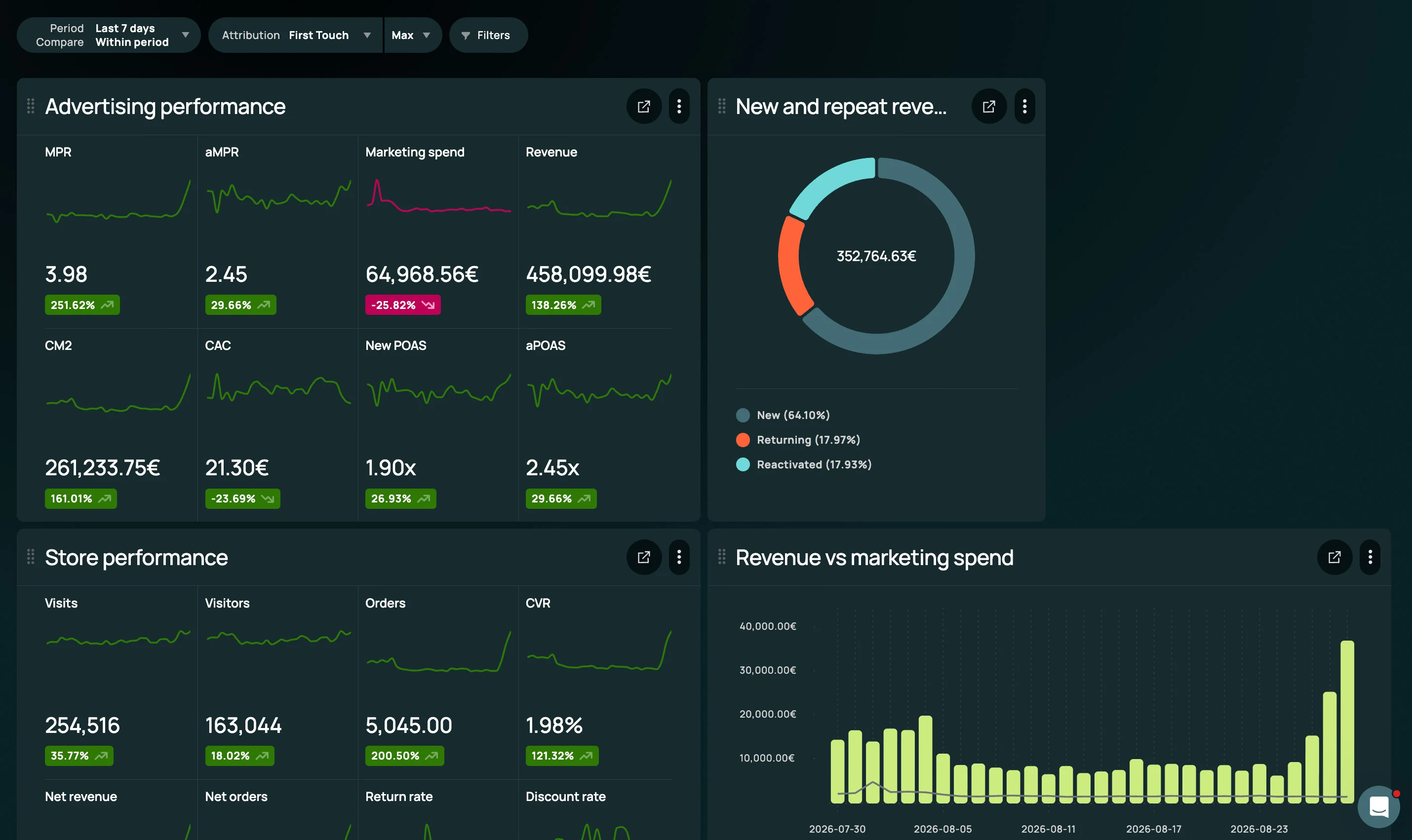Viewport: 1412px width, 840px height.
Task: Click the funnel icon in Filters
Action: pos(466,36)
